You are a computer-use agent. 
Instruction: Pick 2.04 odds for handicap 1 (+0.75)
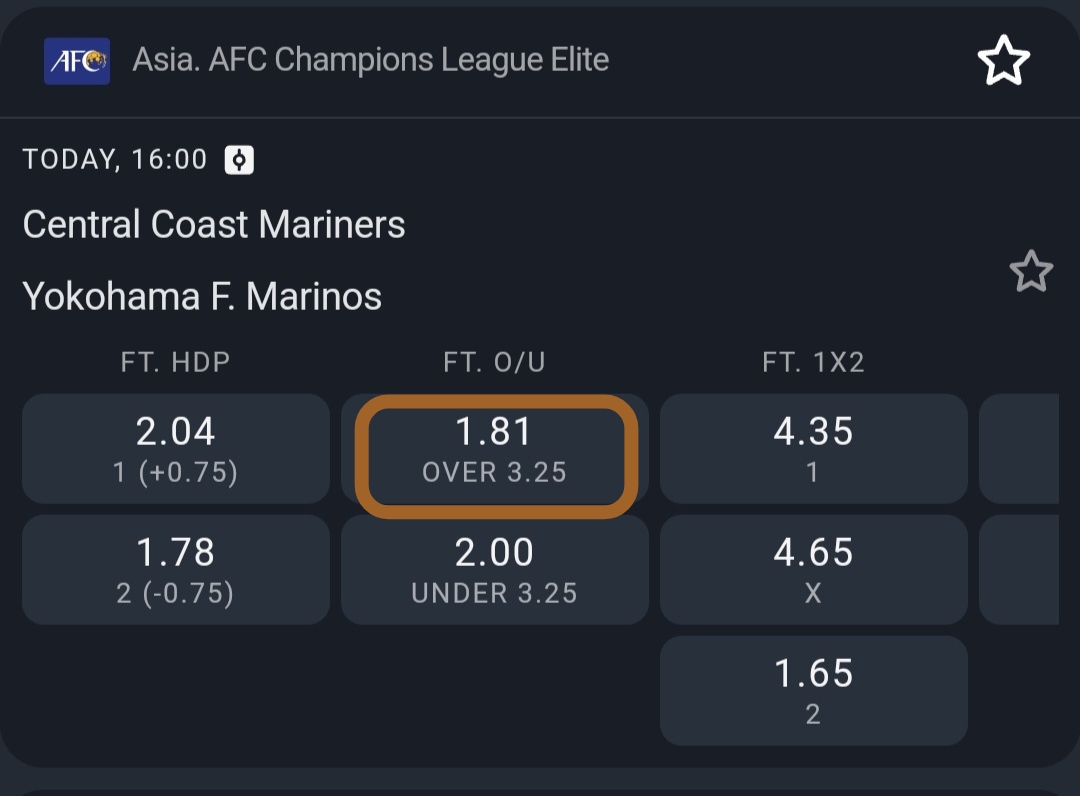176,448
